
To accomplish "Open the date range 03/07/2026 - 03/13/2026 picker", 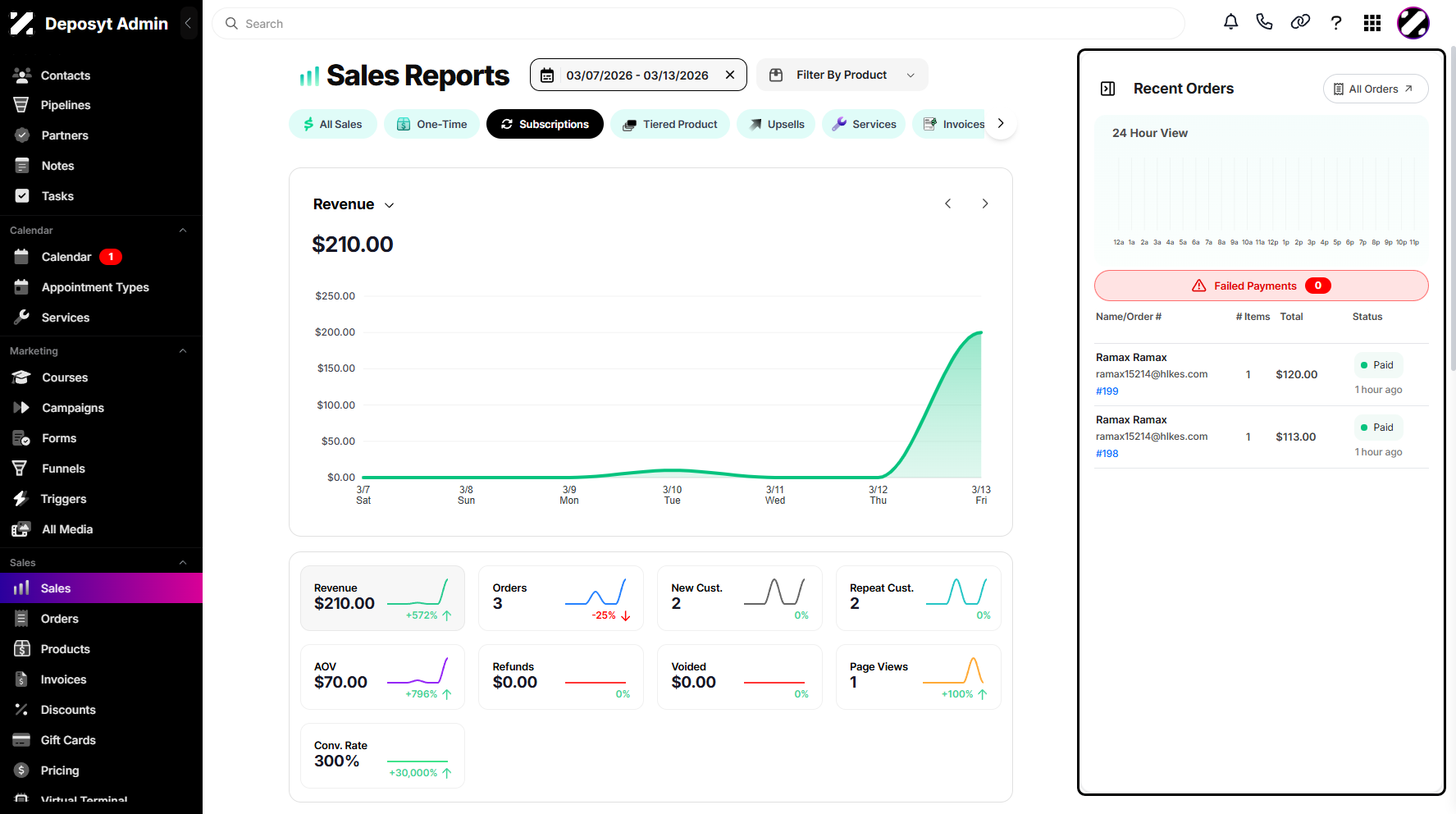I will click(x=638, y=75).
